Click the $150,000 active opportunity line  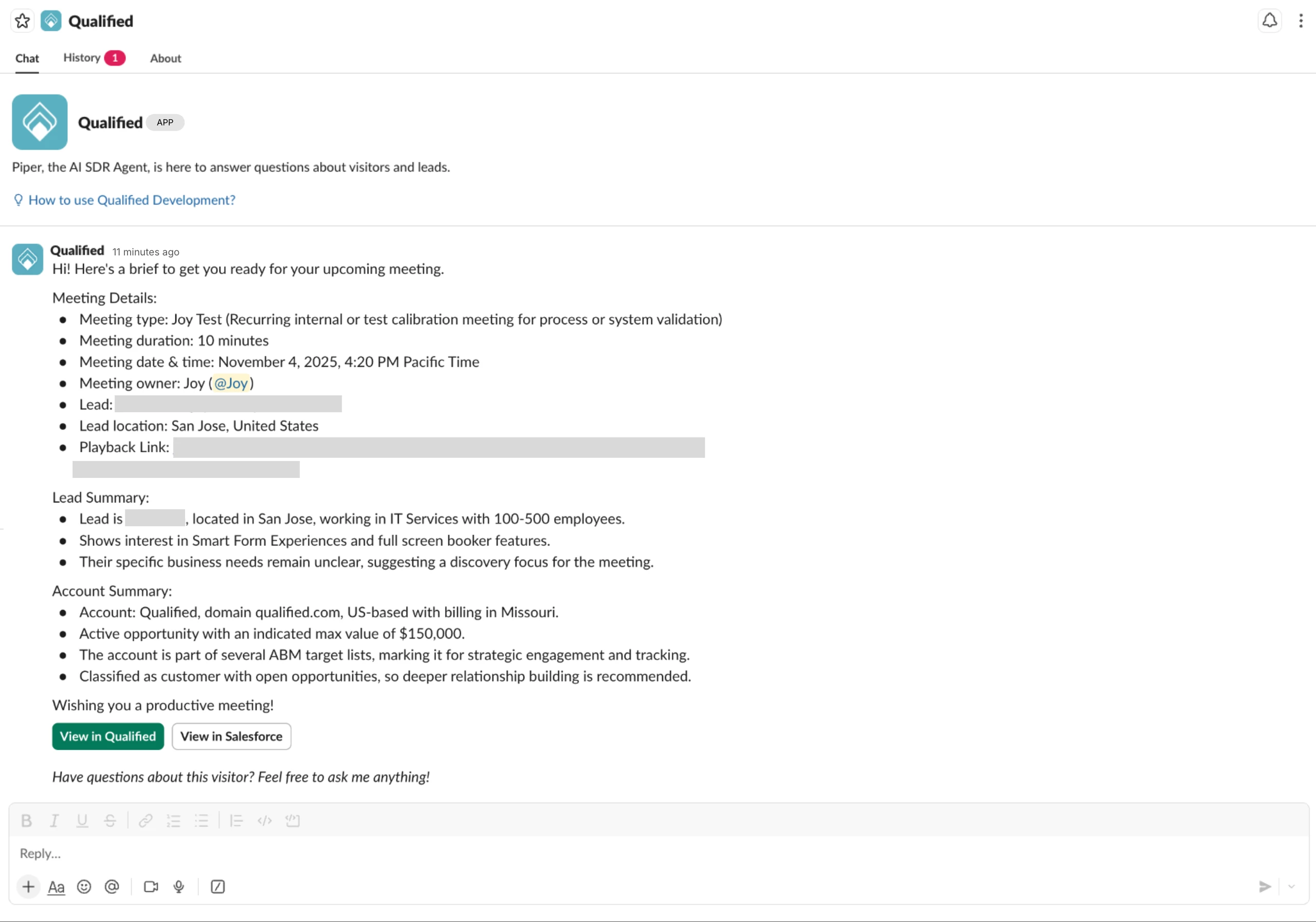tap(272, 634)
